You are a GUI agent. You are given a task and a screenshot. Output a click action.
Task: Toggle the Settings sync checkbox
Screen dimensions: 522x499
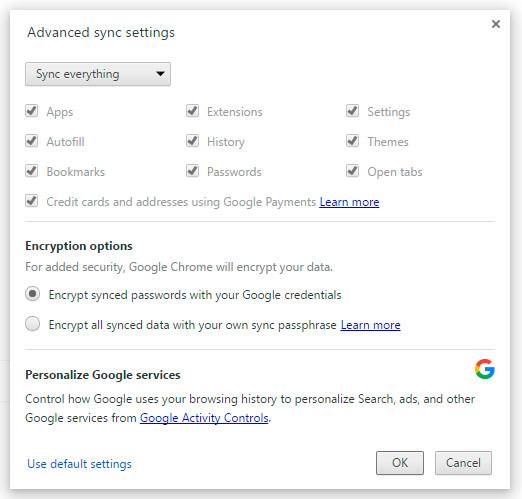(x=353, y=111)
